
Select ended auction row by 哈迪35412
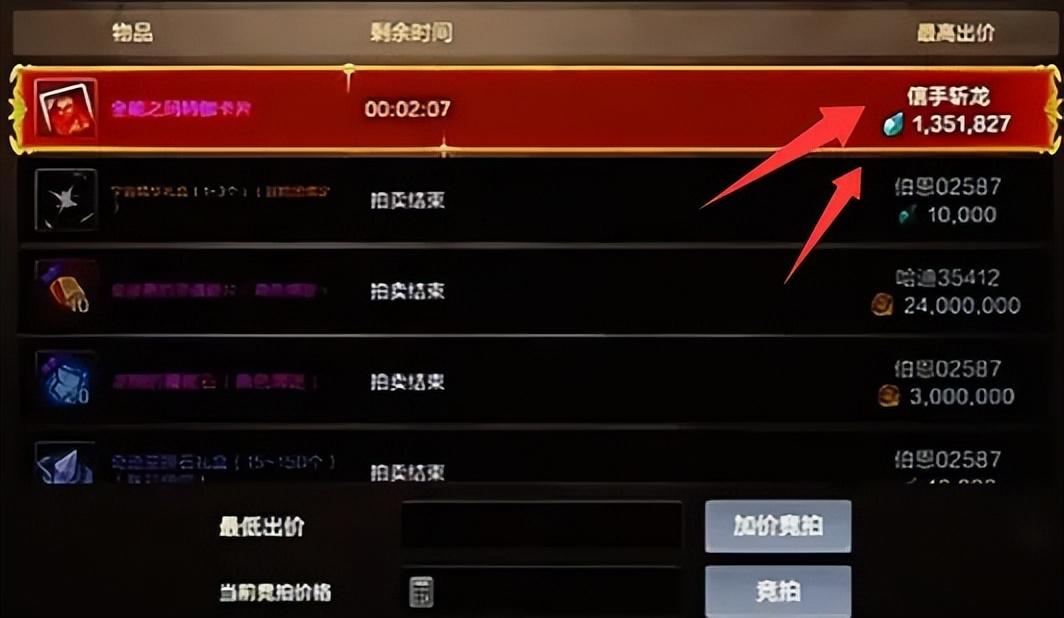(535, 290)
